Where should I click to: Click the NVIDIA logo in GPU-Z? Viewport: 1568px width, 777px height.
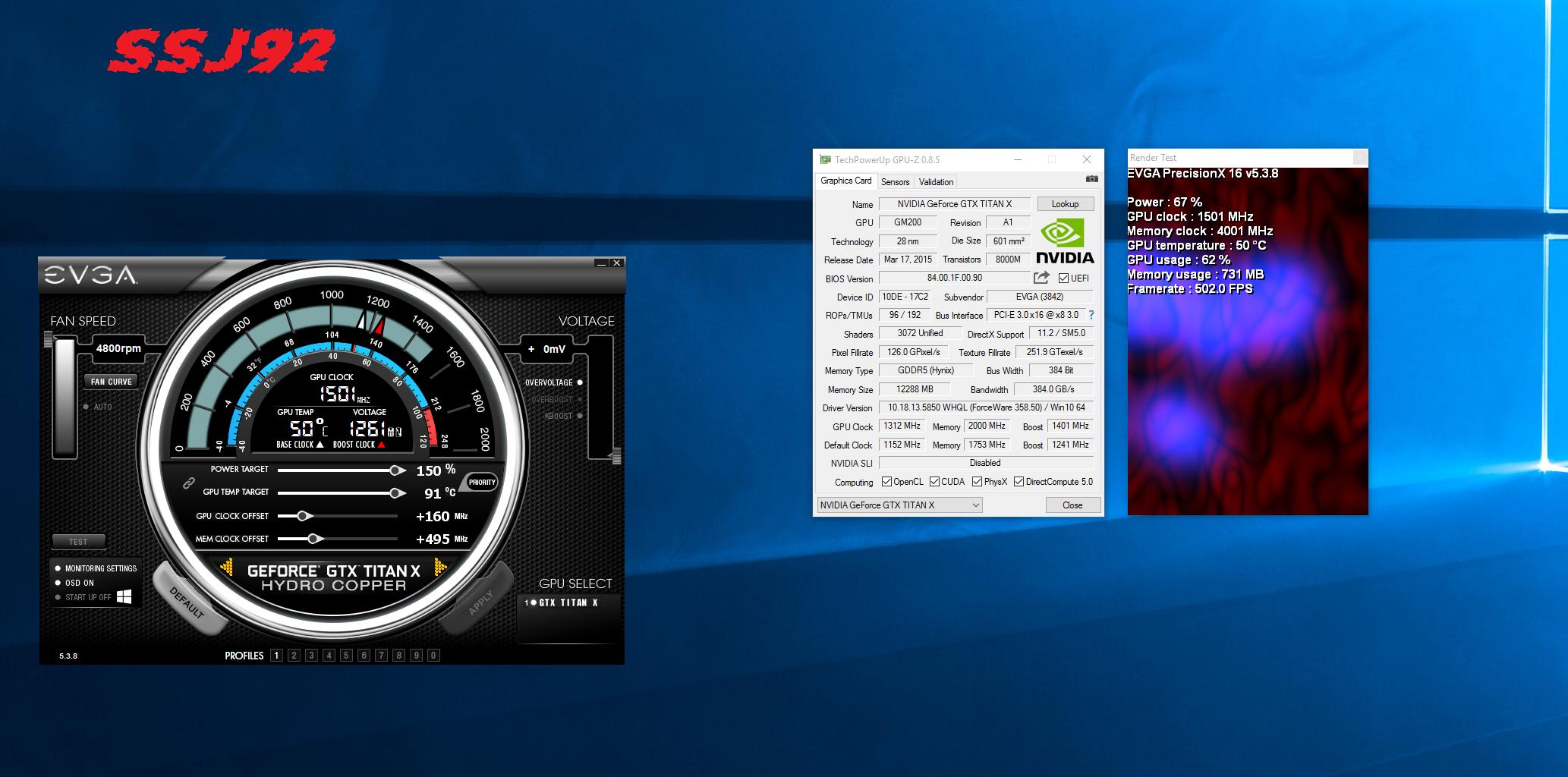(x=1065, y=241)
